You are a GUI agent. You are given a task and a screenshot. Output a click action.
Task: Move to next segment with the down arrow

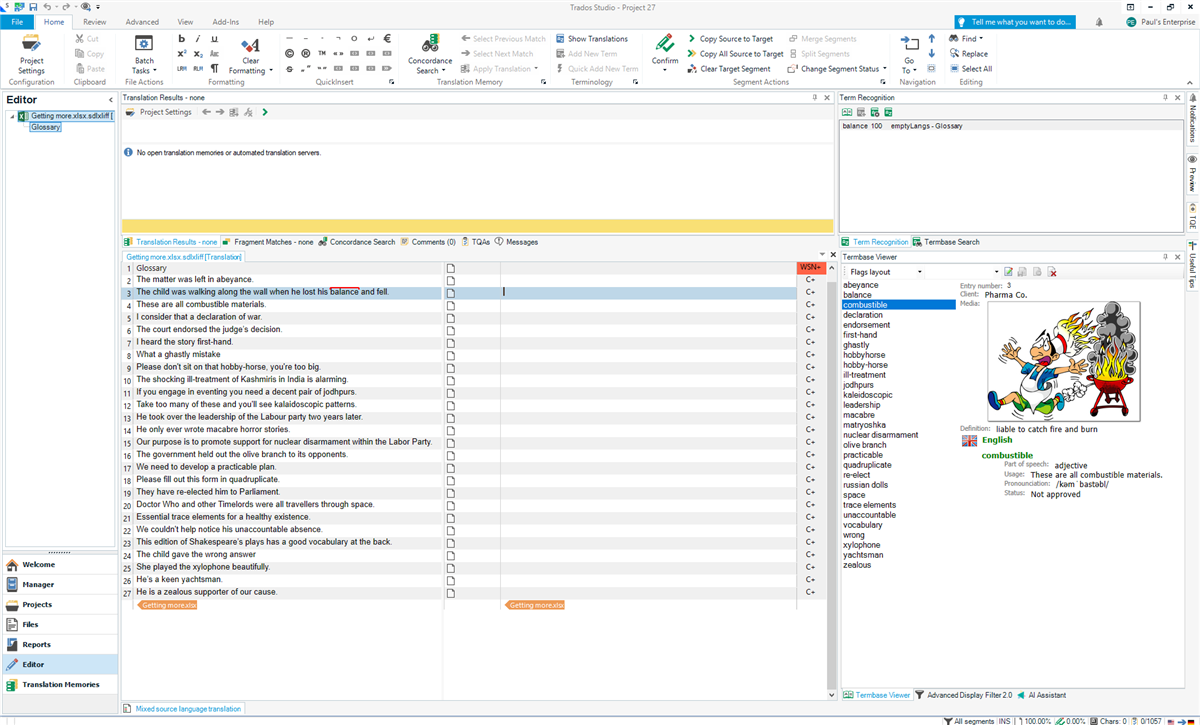(932, 54)
